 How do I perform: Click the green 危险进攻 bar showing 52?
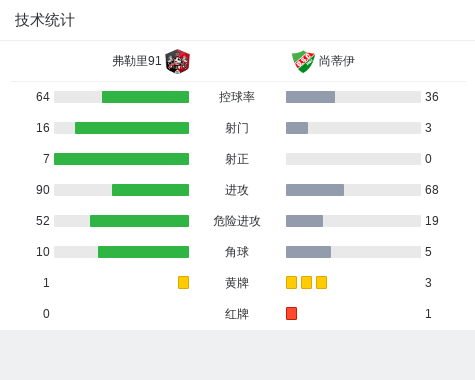pos(139,221)
